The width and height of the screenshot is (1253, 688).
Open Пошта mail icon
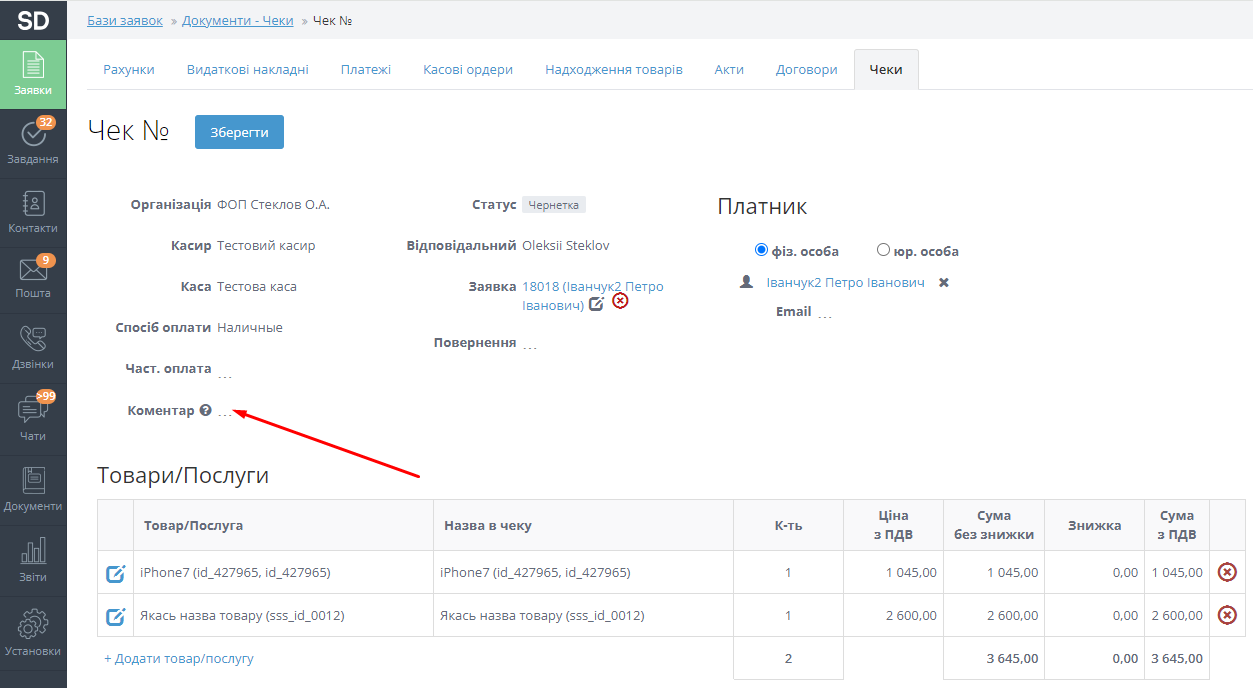(33, 277)
